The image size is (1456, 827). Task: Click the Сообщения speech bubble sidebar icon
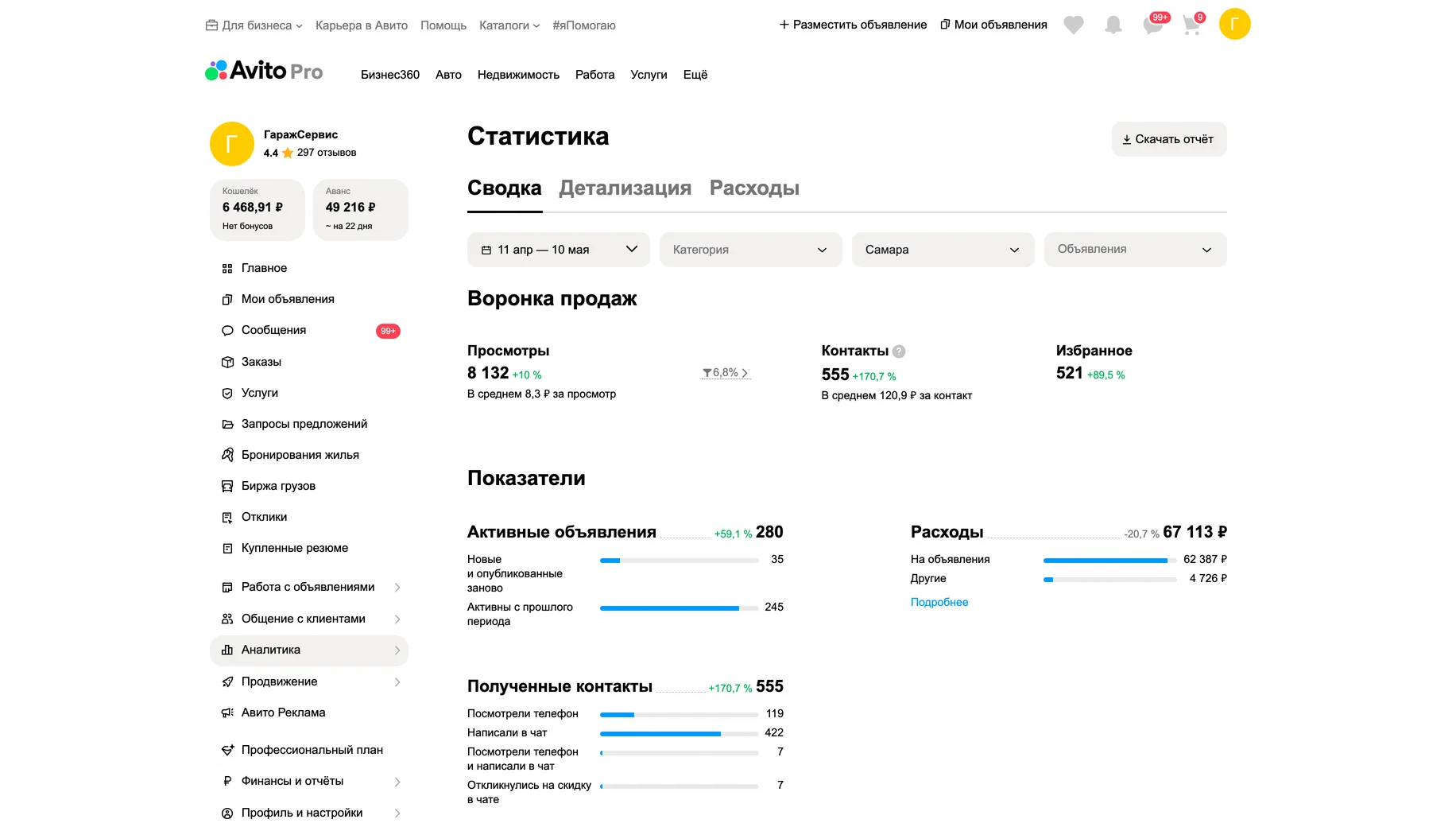[x=227, y=331]
